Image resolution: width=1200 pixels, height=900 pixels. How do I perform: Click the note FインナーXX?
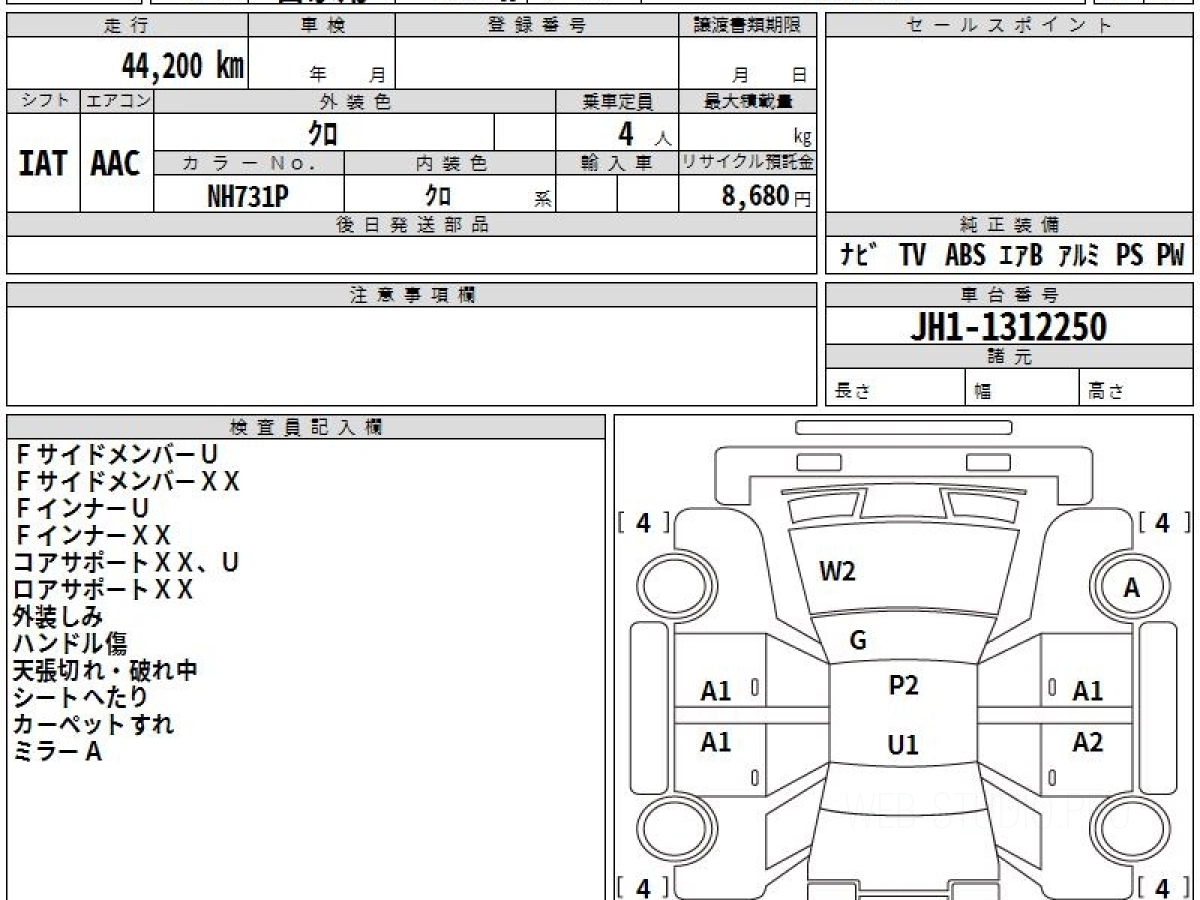(93, 536)
